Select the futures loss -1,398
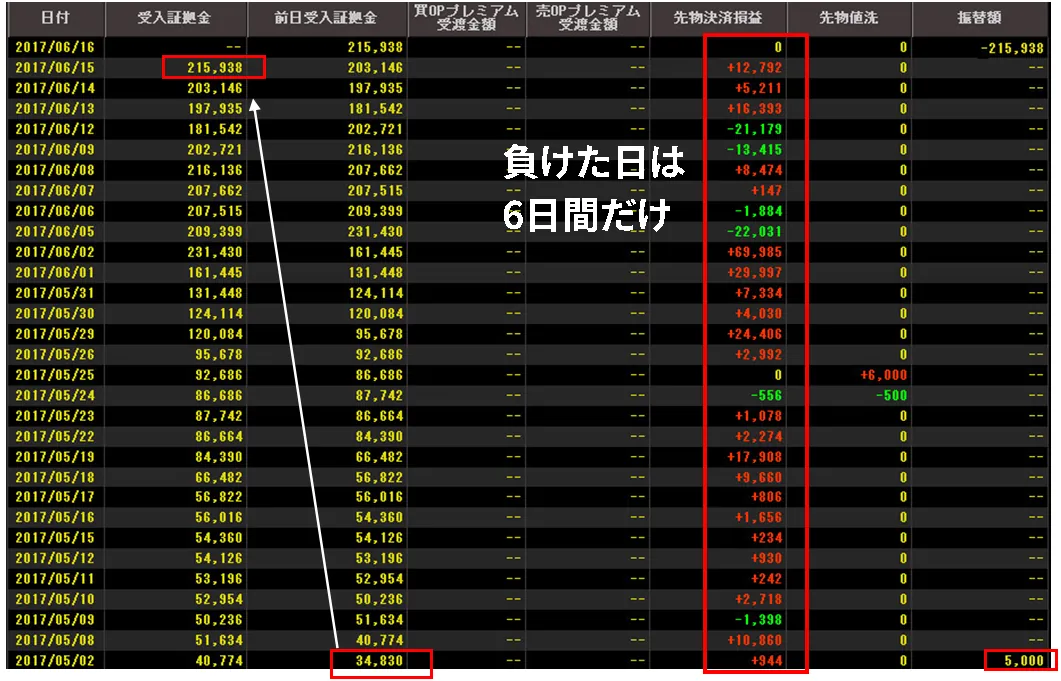Viewport: 1061px width, 681px height. (x=758, y=619)
